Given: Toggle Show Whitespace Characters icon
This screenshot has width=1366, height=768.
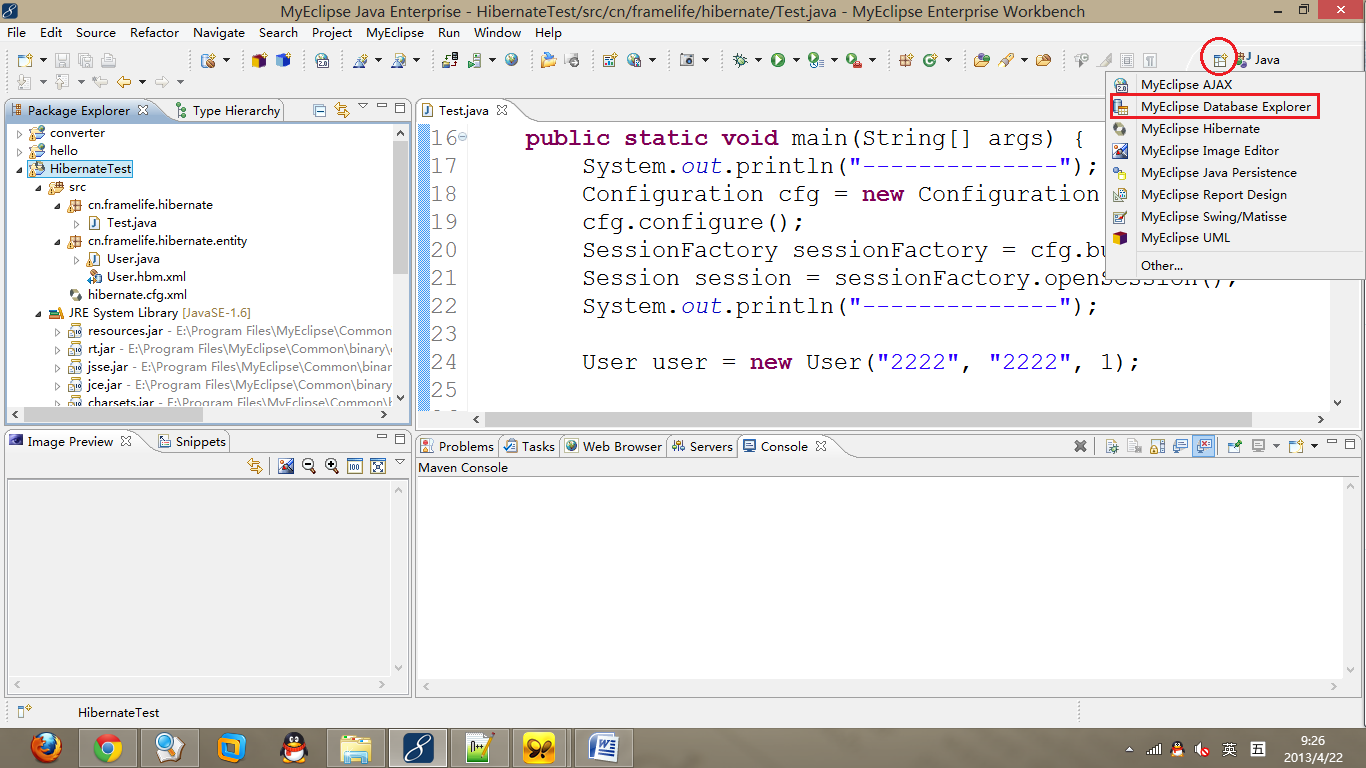Looking at the screenshot, I should pos(1150,60).
